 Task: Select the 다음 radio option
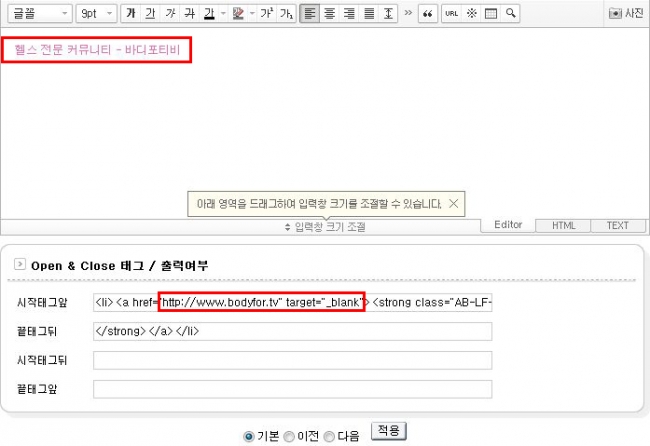coord(329,436)
